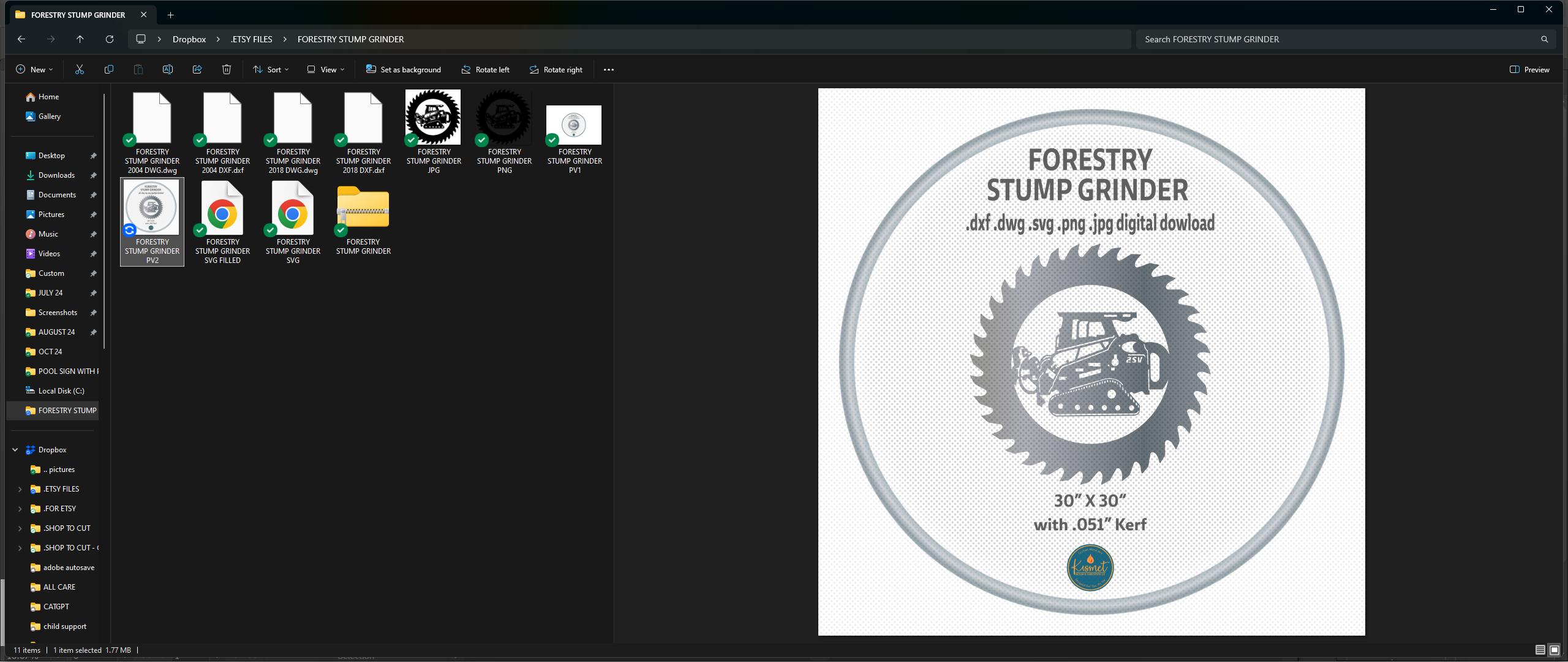Switch to large thumbnails via status bar toggle

point(1553,650)
